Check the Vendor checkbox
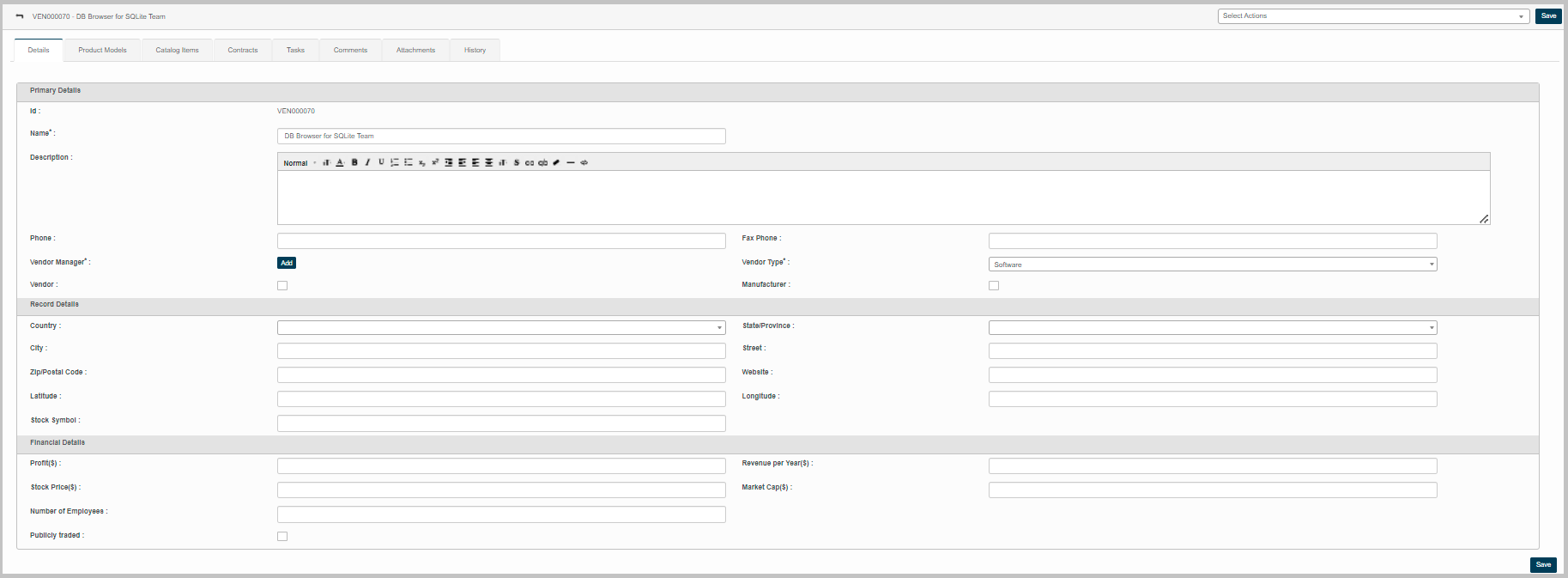Screen dimensions: 1568x578 (282, 285)
